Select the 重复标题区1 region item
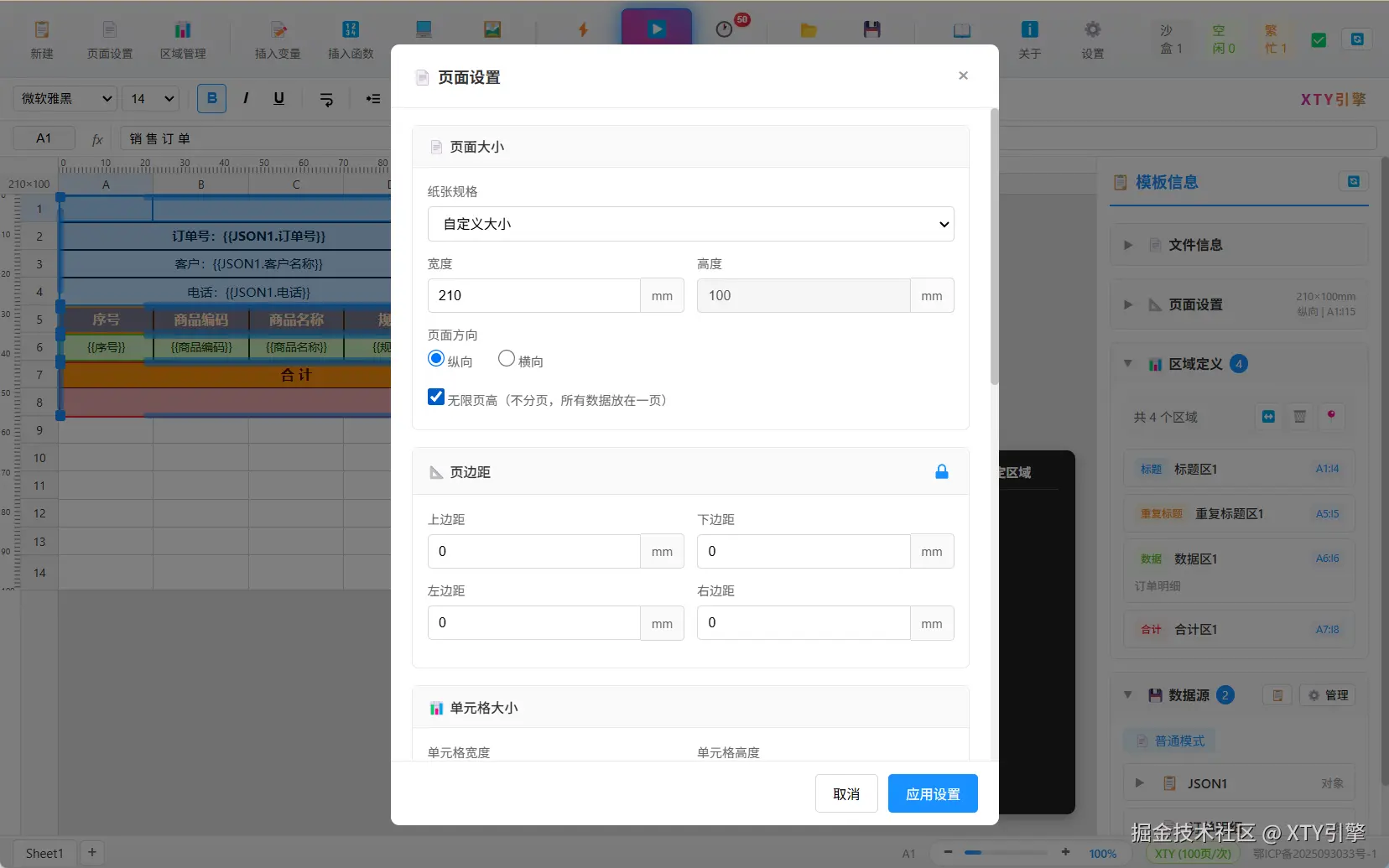 click(1240, 514)
